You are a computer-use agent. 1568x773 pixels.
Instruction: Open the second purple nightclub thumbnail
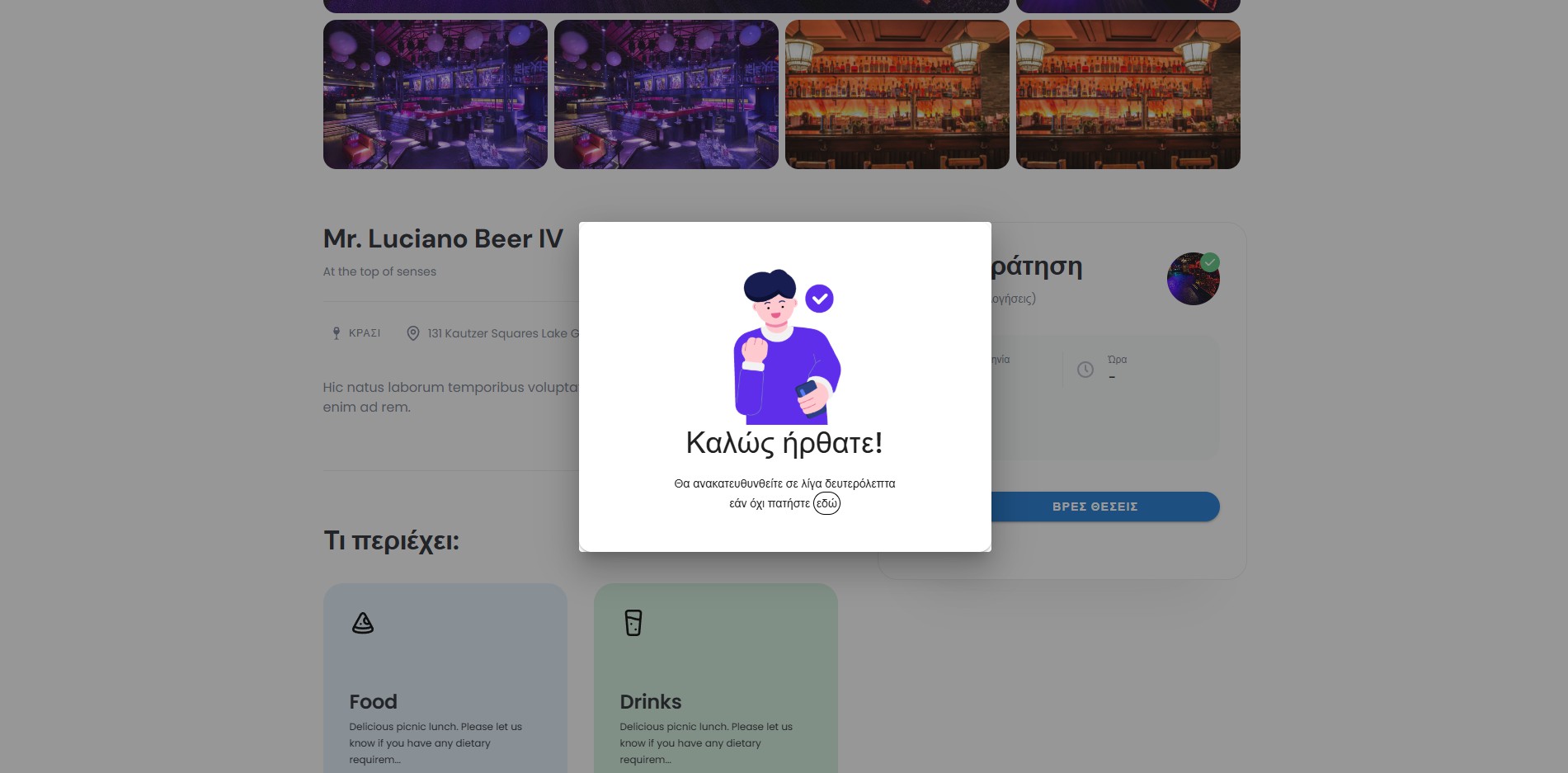666,95
